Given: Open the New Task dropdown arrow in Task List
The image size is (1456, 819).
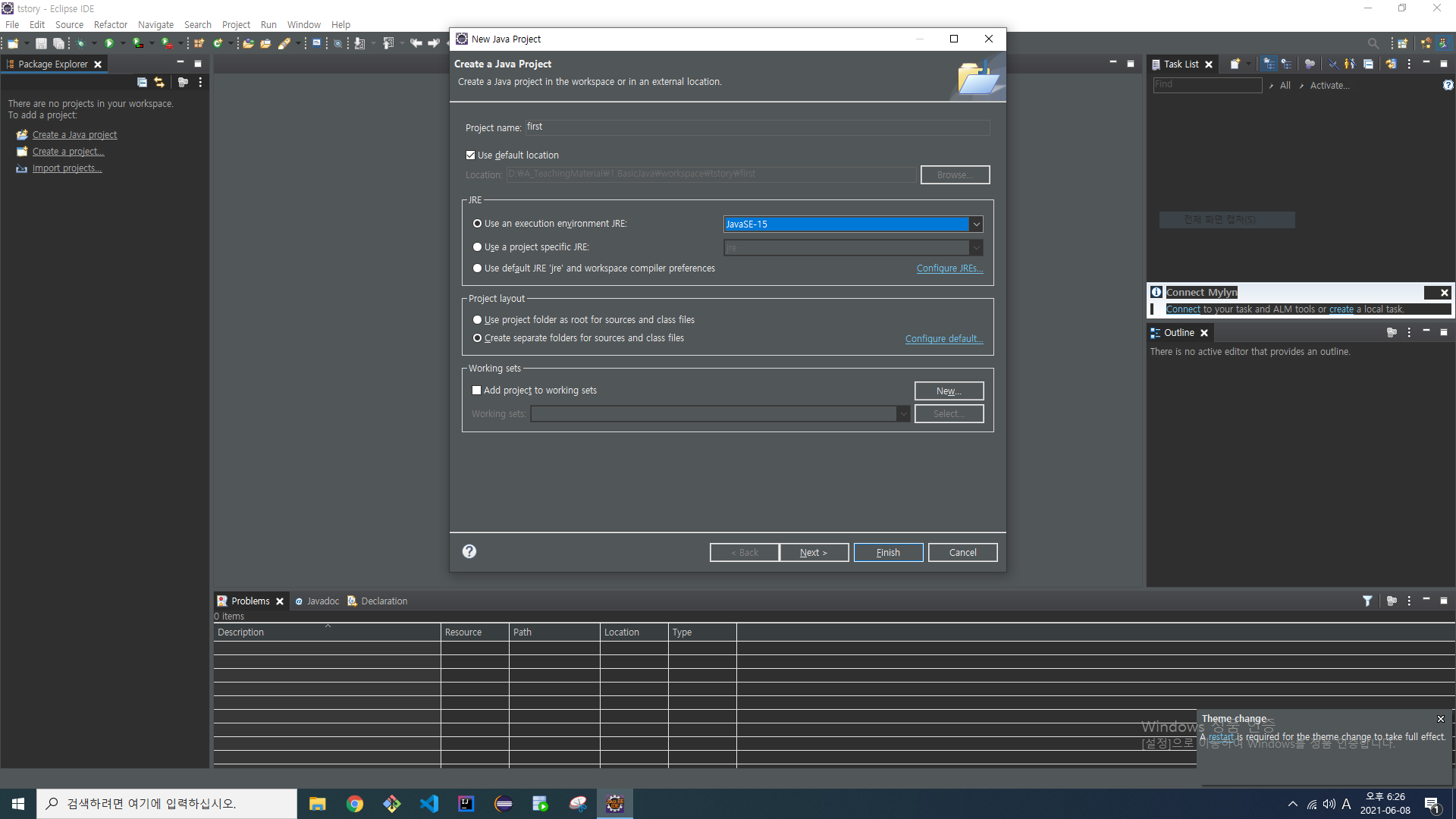Looking at the screenshot, I should 1248,64.
